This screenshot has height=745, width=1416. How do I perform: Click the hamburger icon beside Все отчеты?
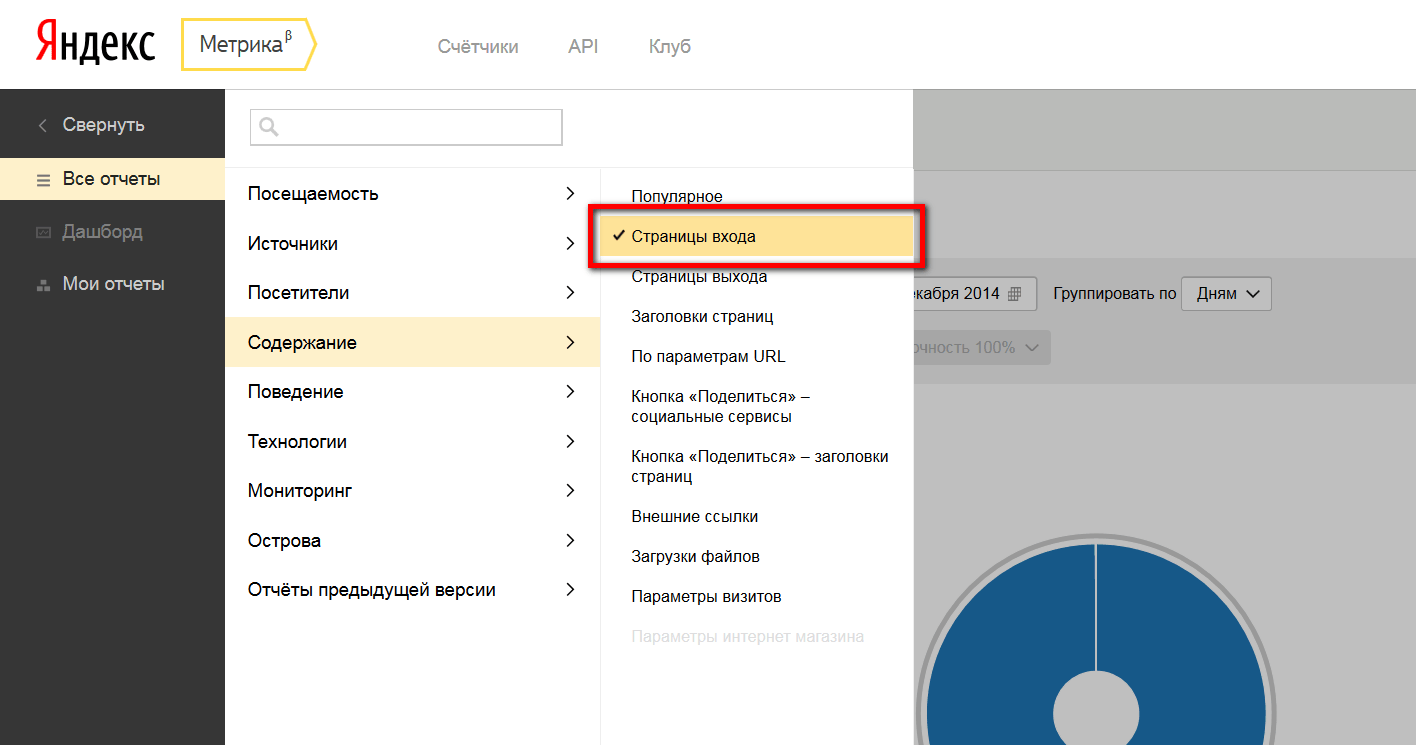[43, 180]
